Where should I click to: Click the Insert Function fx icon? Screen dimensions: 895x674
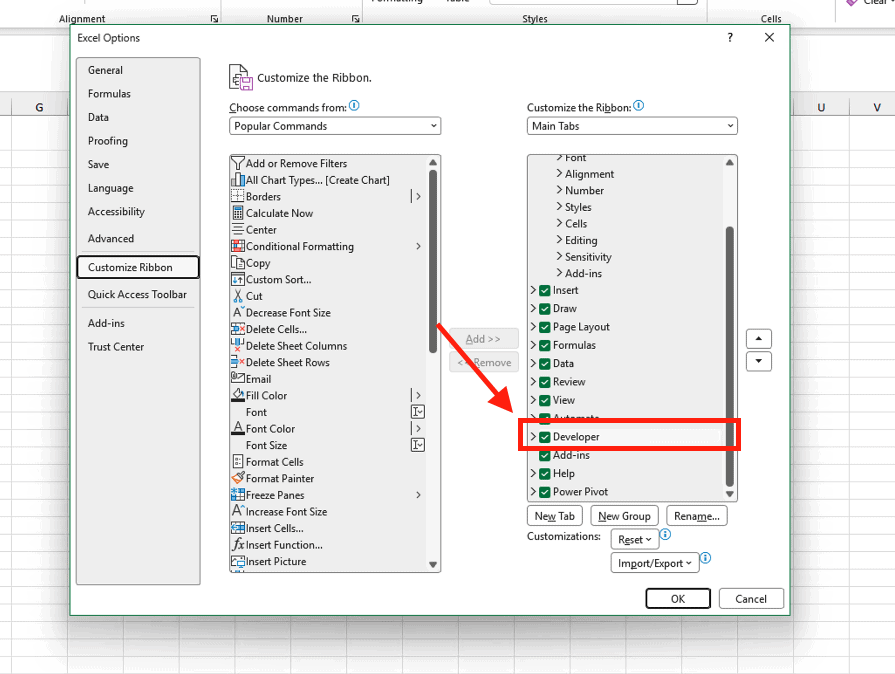pos(238,544)
